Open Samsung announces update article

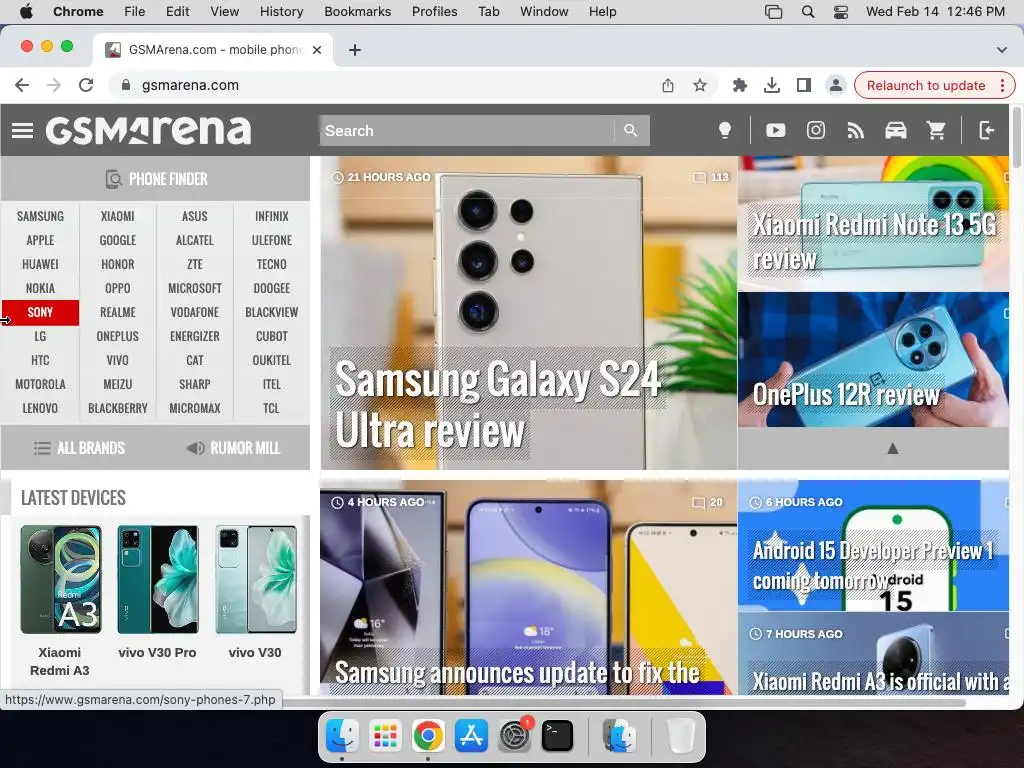pyautogui.click(x=529, y=588)
